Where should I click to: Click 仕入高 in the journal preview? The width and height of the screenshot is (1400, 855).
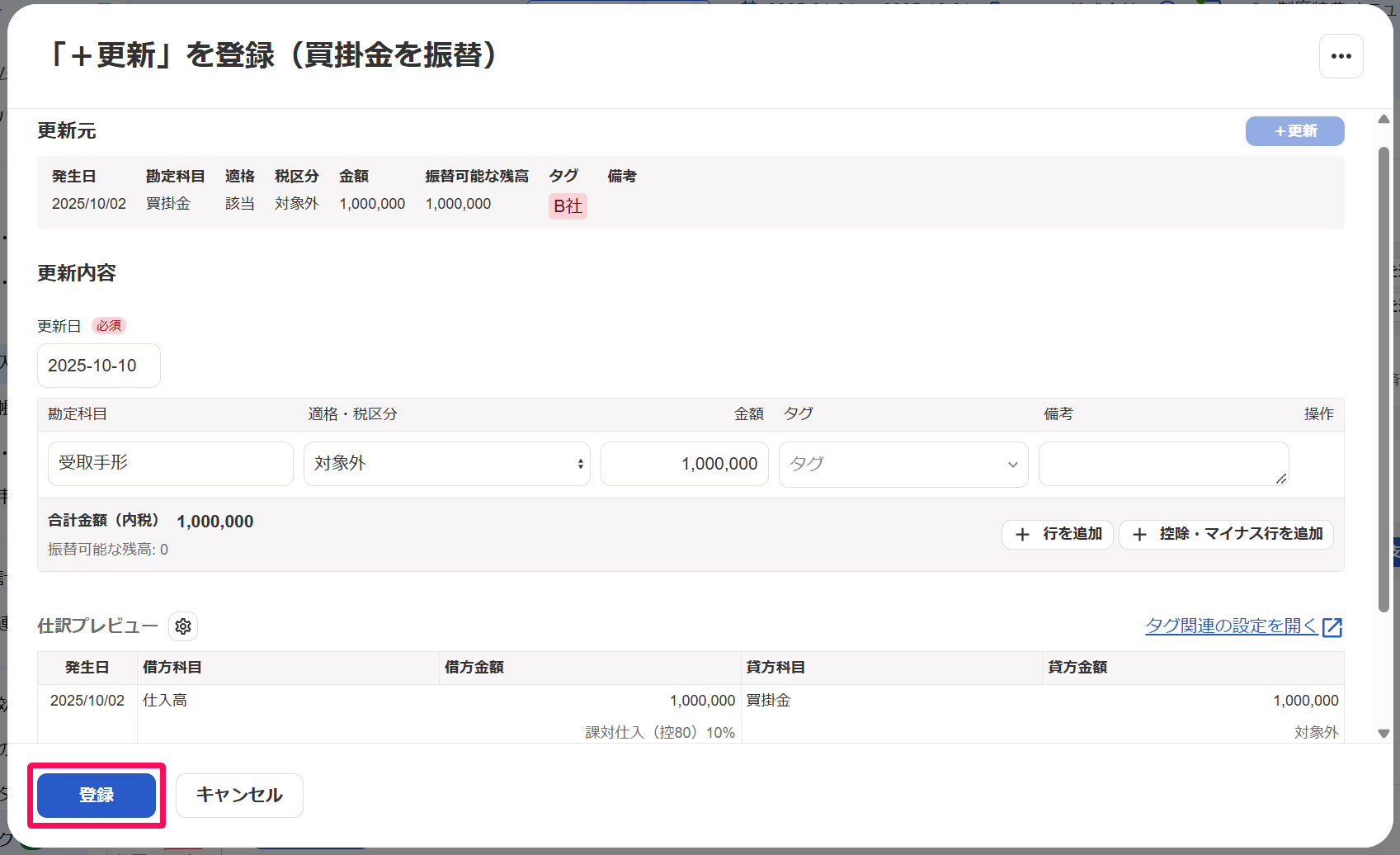click(165, 701)
